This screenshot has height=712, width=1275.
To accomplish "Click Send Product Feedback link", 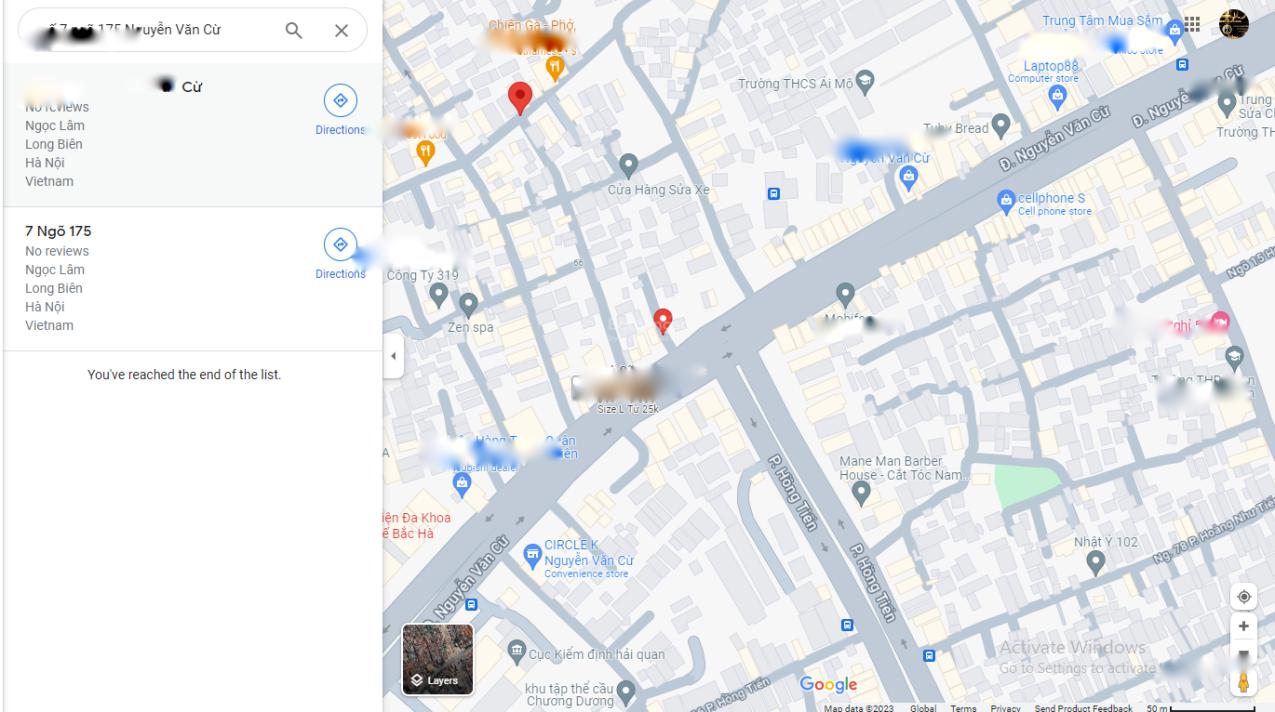I will [1083, 708].
